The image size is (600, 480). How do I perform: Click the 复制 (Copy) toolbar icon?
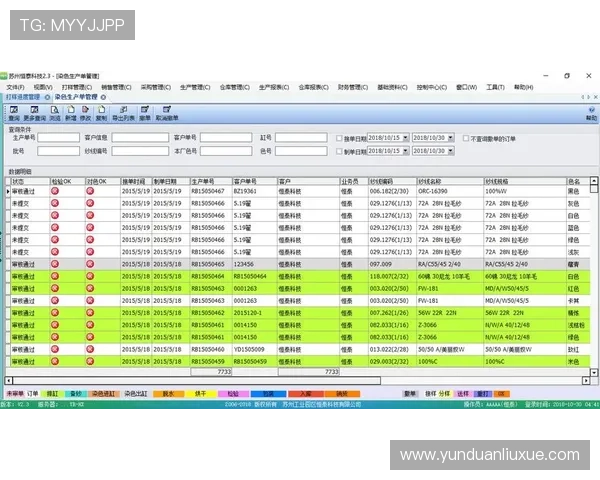[101, 112]
